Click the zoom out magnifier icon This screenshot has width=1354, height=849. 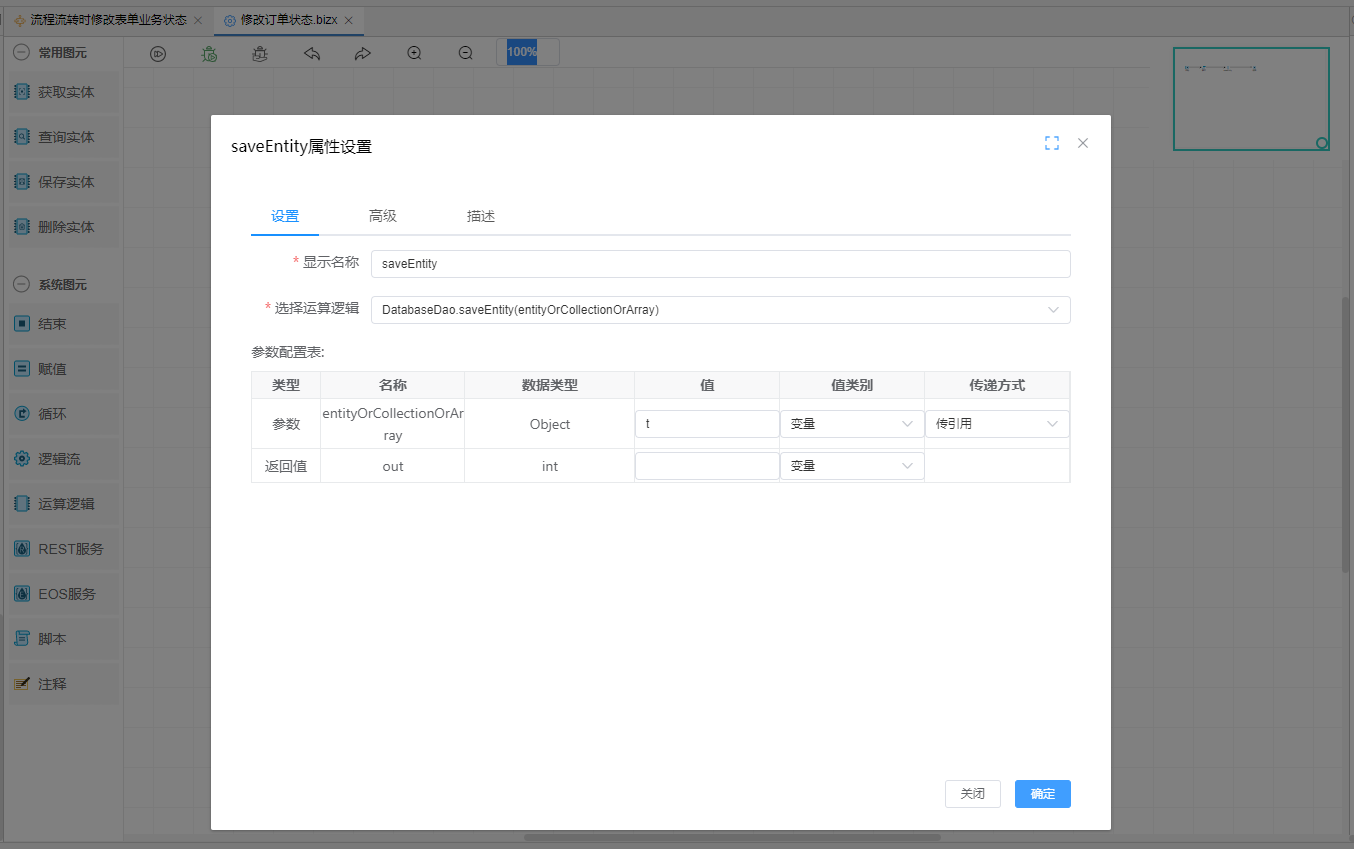point(465,53)
